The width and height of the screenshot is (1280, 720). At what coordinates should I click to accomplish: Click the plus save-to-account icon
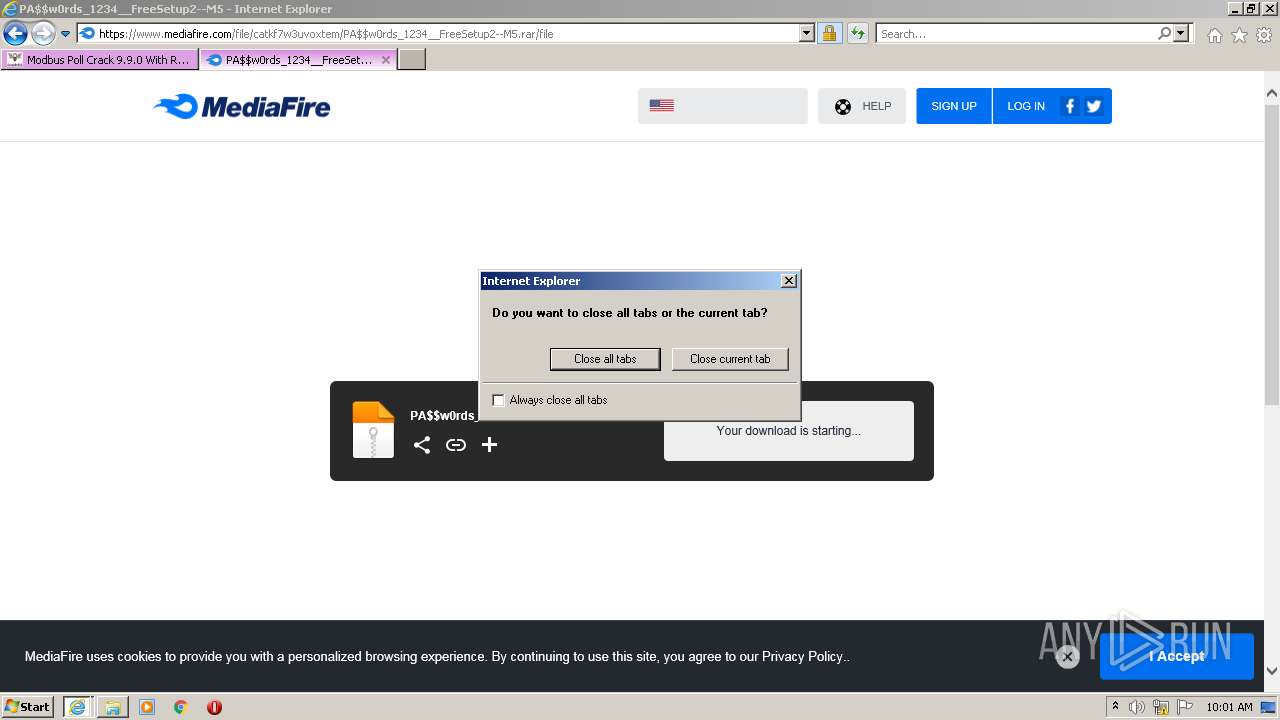pyautogui.click(x=489, y=445)
